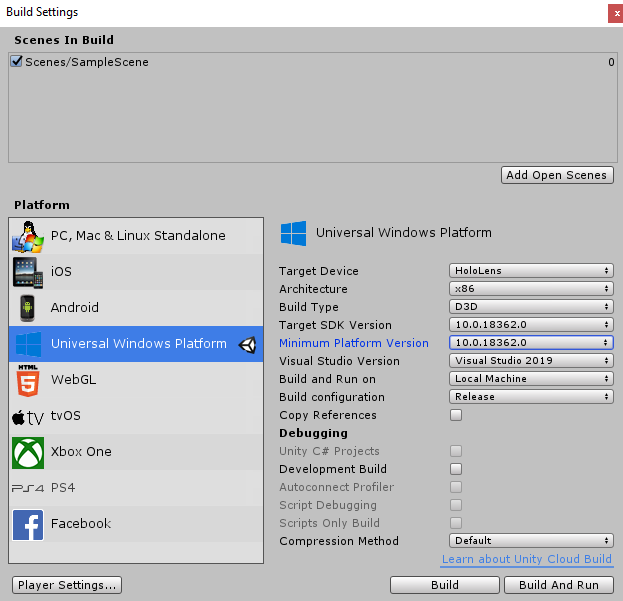Image resolution: width=623 pixels, height=601 pixels.
Task: Toggle the Unity C# Projects checkbox
Action: [456, 451]
